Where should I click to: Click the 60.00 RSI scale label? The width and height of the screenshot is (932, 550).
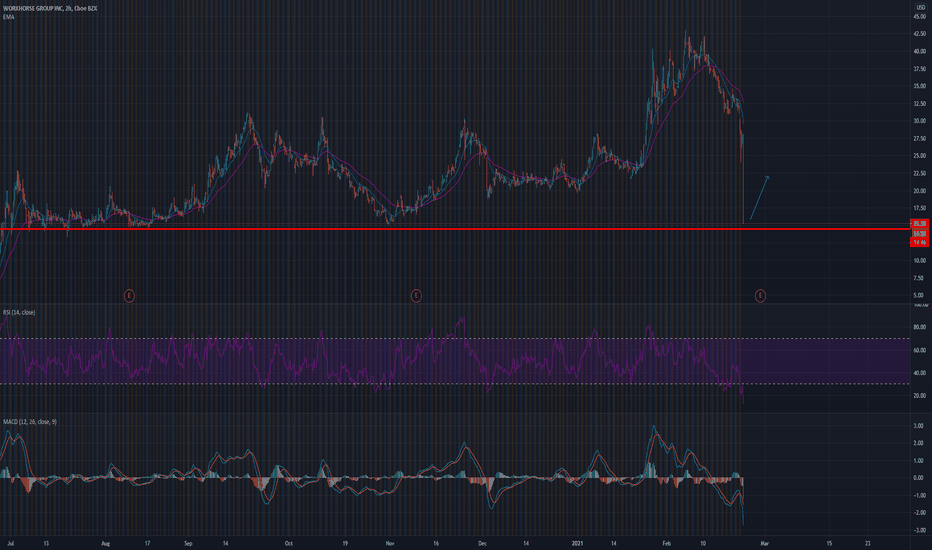[x=919, y=350]
